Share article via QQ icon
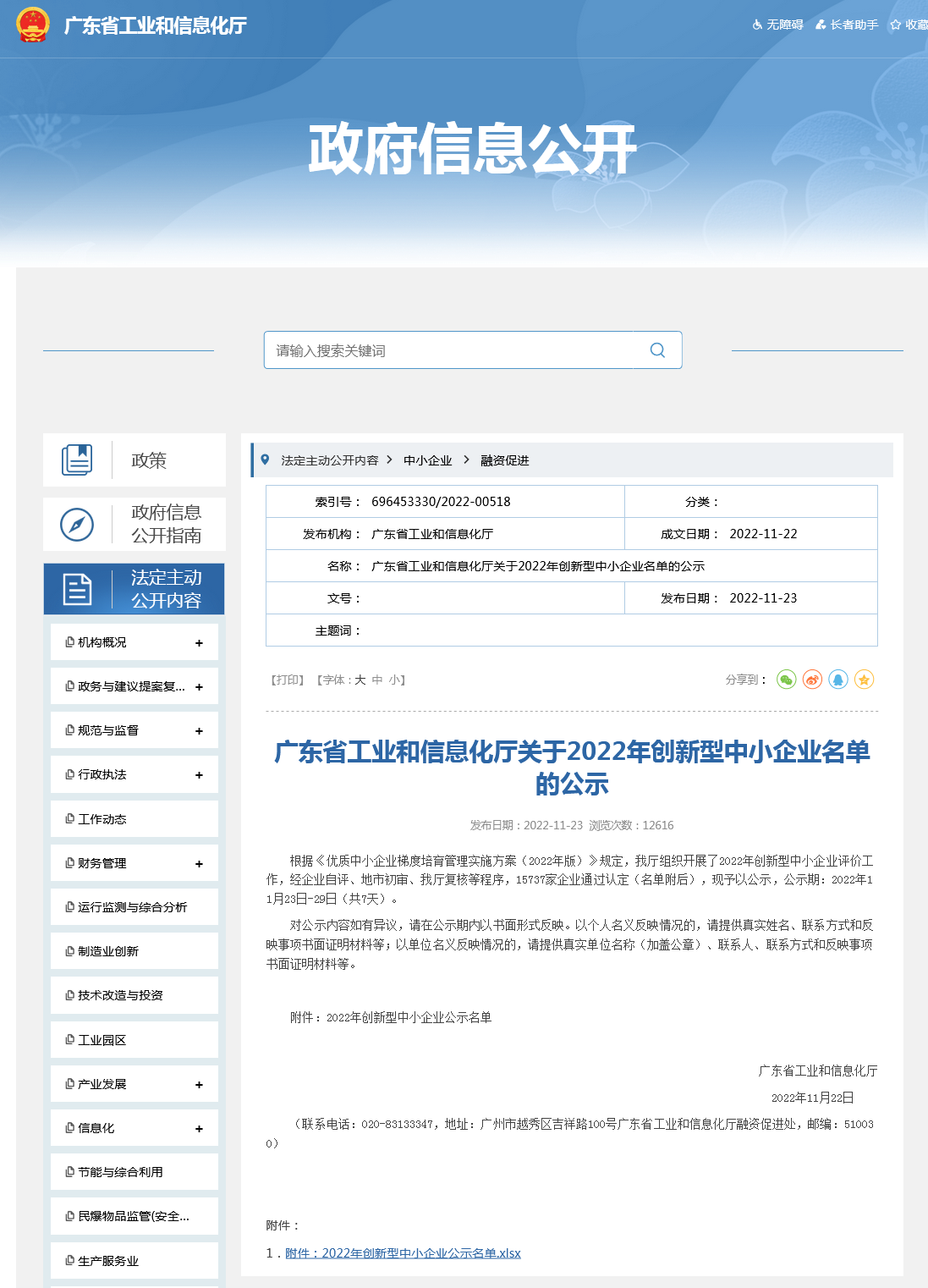This screenshot has width=928, height=1288. (838, 680)
